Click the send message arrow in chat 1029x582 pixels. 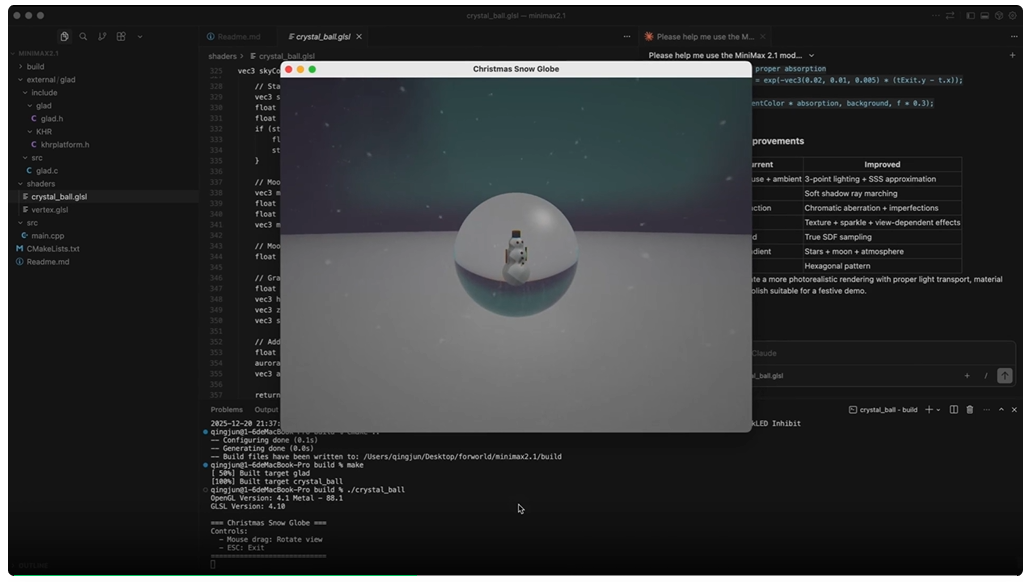[x=1004, y=376]
